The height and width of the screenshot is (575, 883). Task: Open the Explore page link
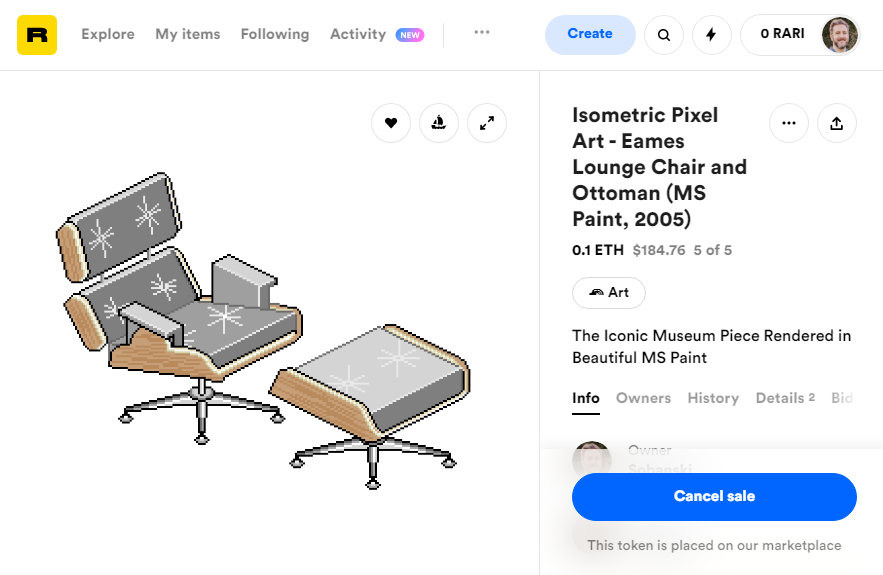click(x=108, y=34)
